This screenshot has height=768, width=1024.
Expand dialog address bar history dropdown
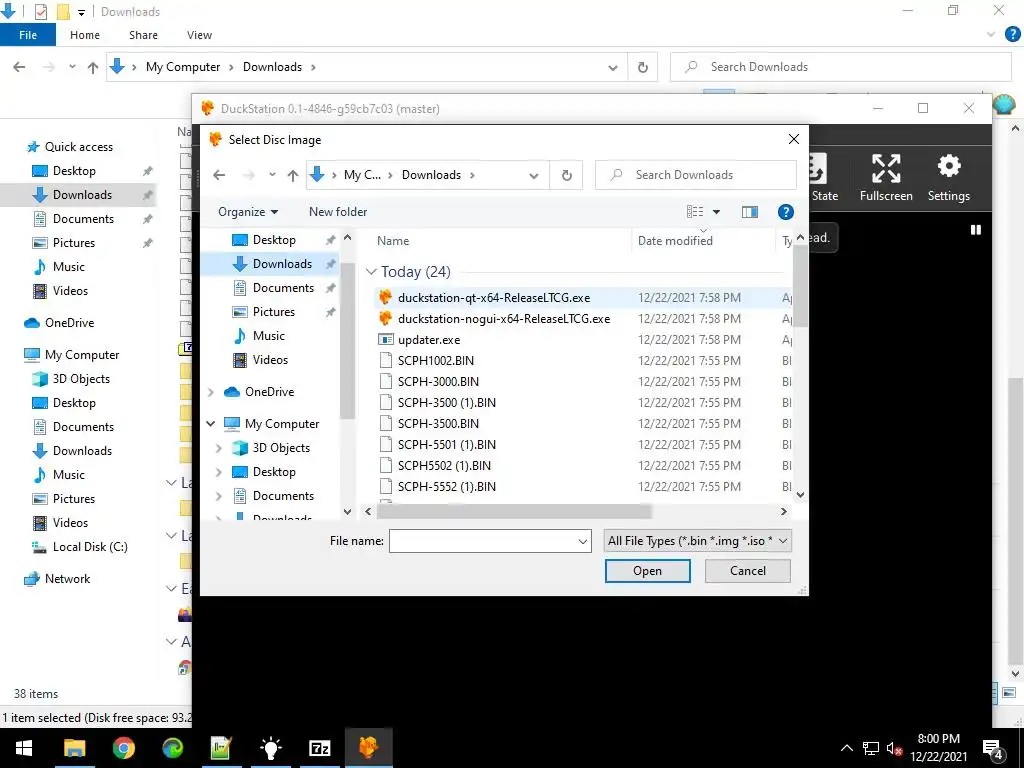click(x=534, y=175)
